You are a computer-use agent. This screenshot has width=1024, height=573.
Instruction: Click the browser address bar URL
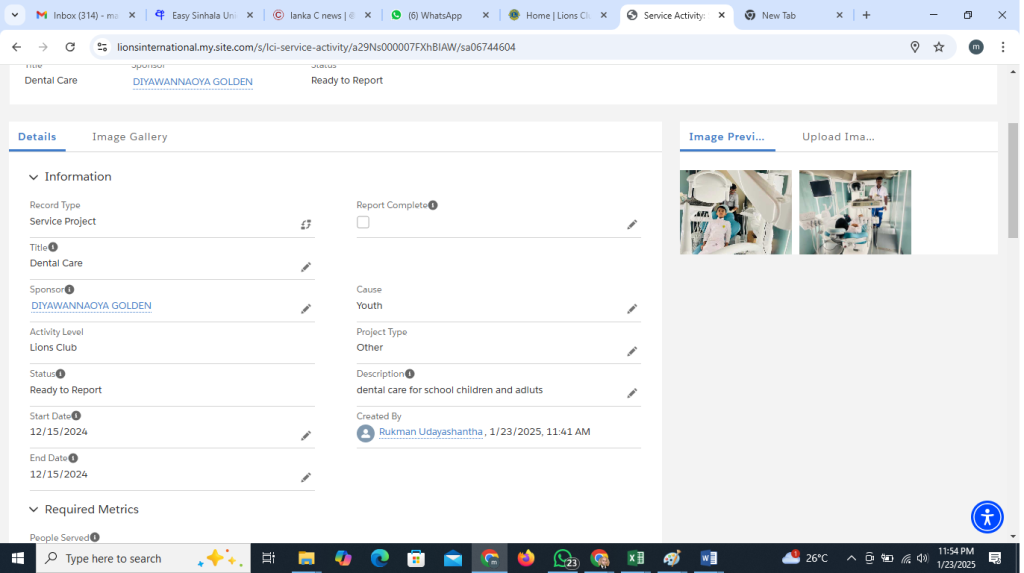[316, 47]
